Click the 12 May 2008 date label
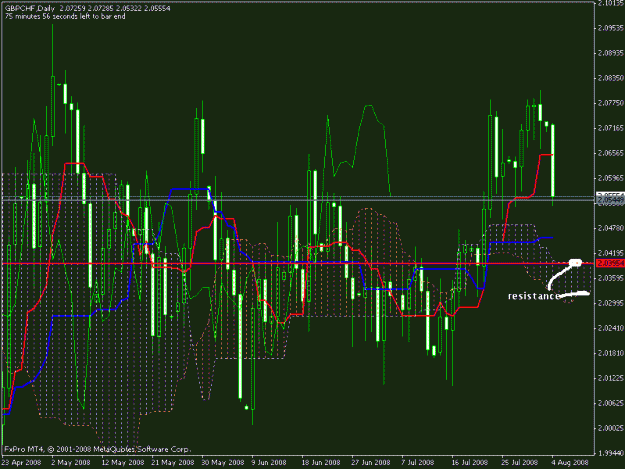 click(x=122, y=462)
